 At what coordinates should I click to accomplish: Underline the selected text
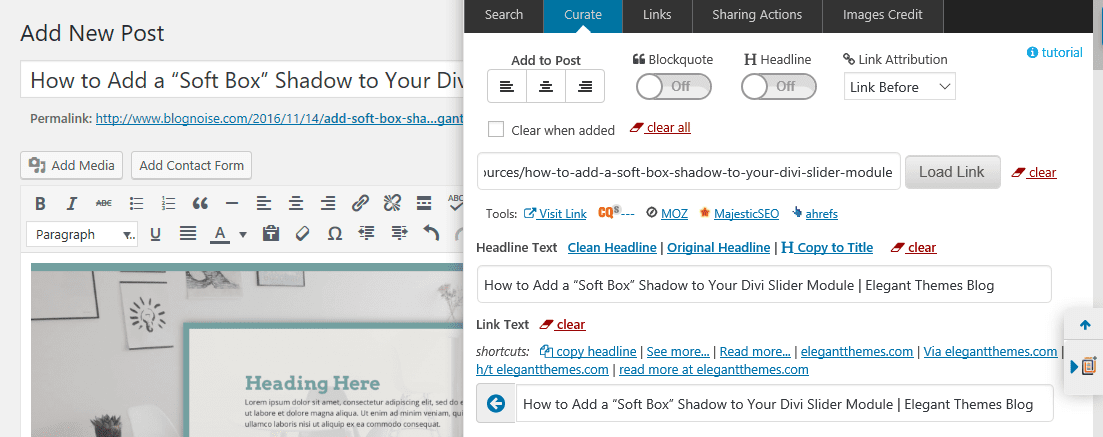click(155, 234)
